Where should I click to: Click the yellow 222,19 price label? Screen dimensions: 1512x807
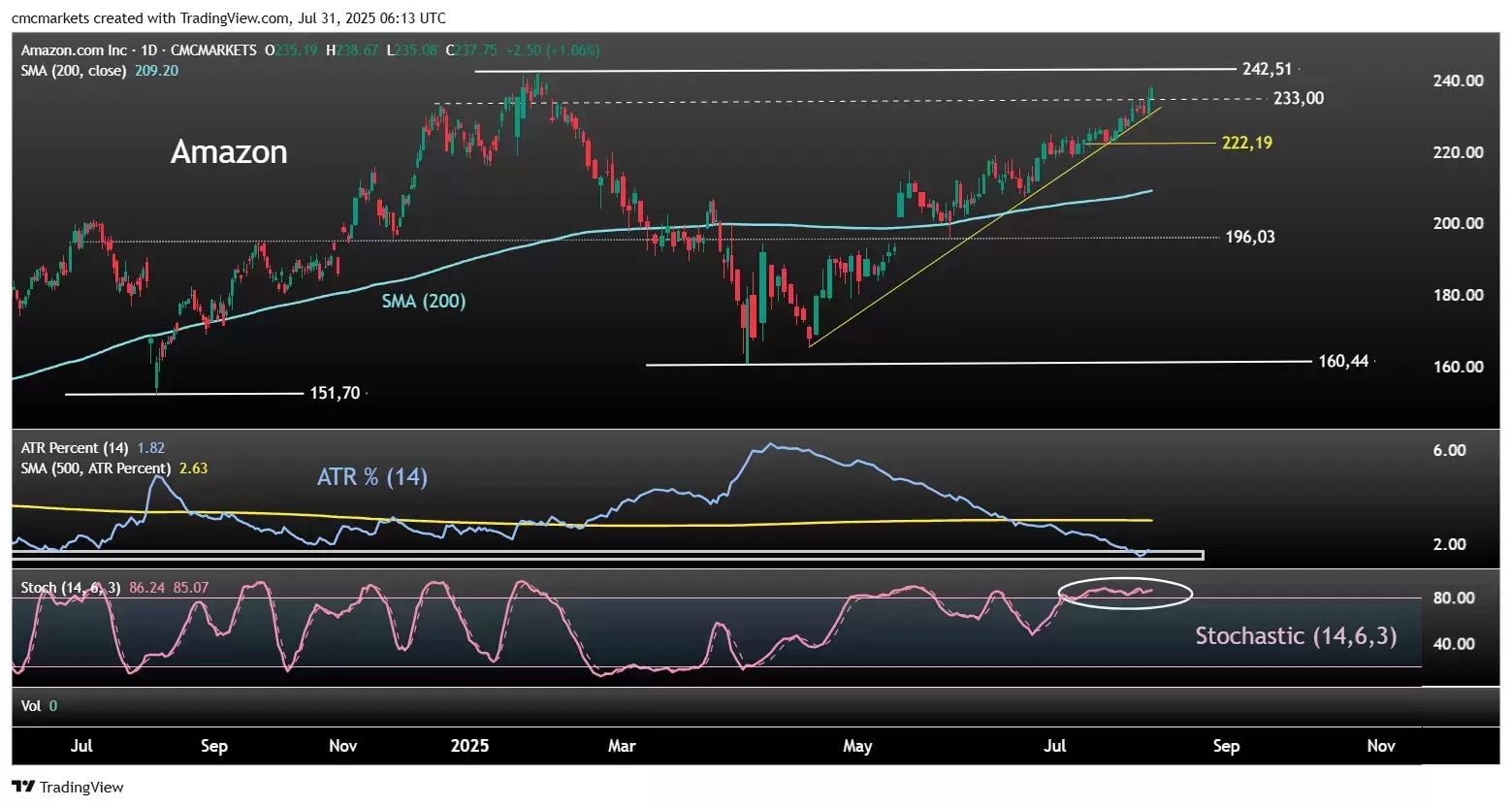1247,143
